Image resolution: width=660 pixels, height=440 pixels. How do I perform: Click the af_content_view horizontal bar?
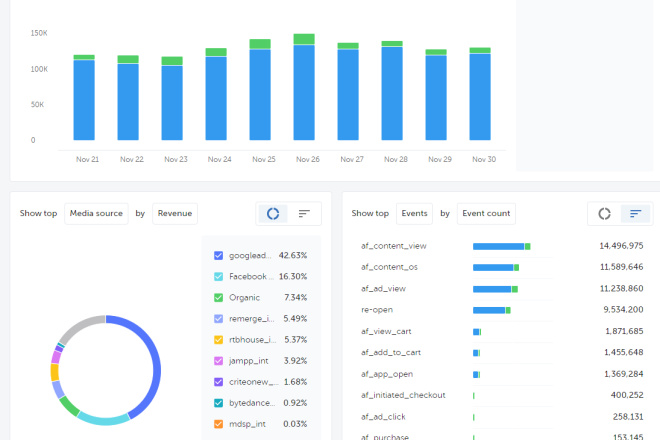click(501, 246)
